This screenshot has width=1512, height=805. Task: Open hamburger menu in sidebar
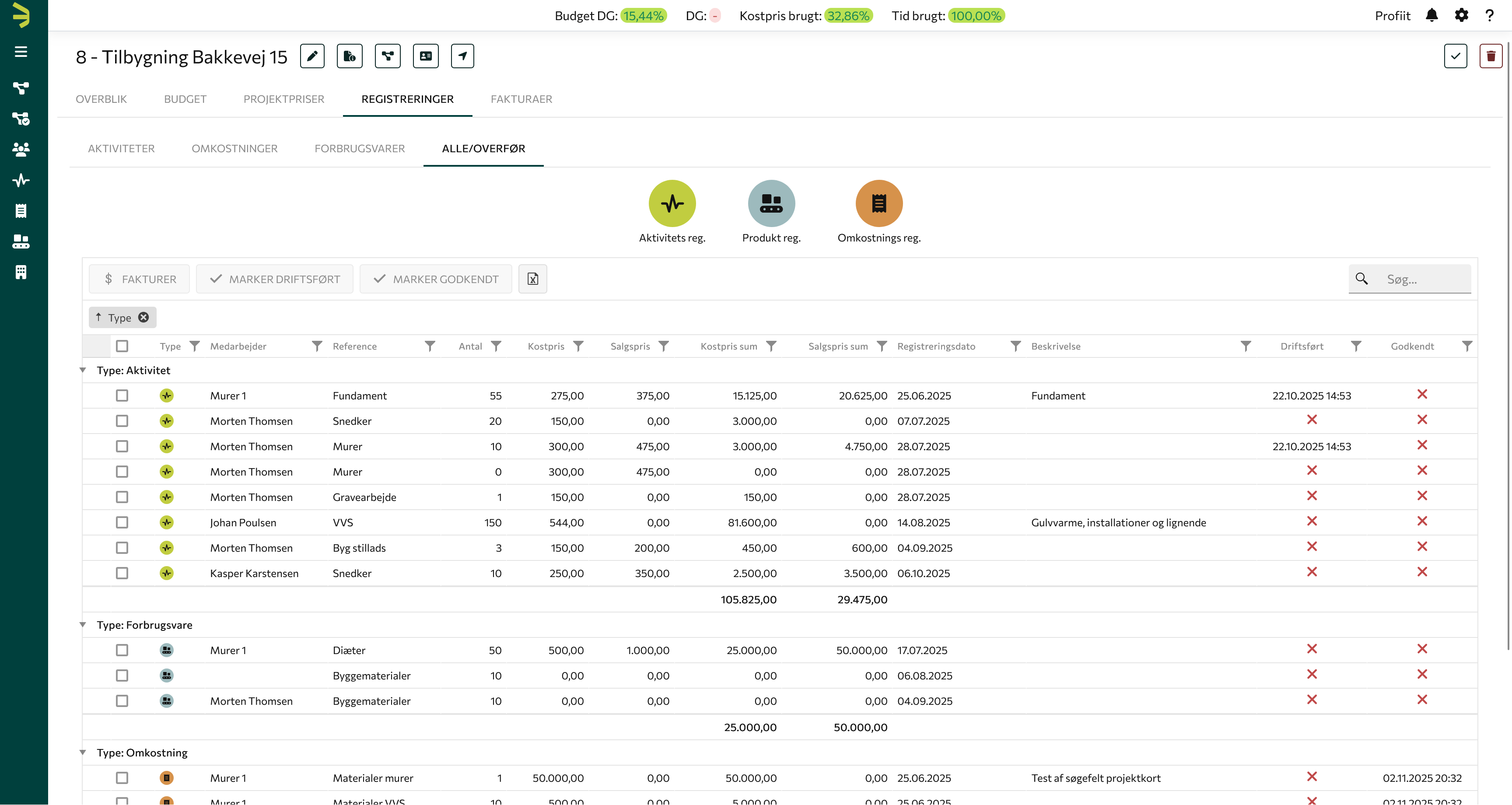point(21,52)
